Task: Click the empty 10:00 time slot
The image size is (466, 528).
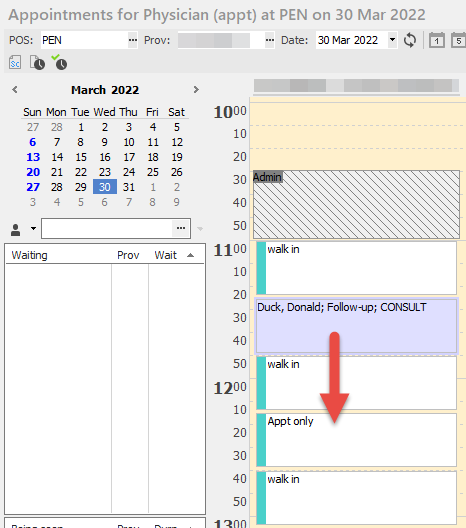Action: click(x=358, y=114)
